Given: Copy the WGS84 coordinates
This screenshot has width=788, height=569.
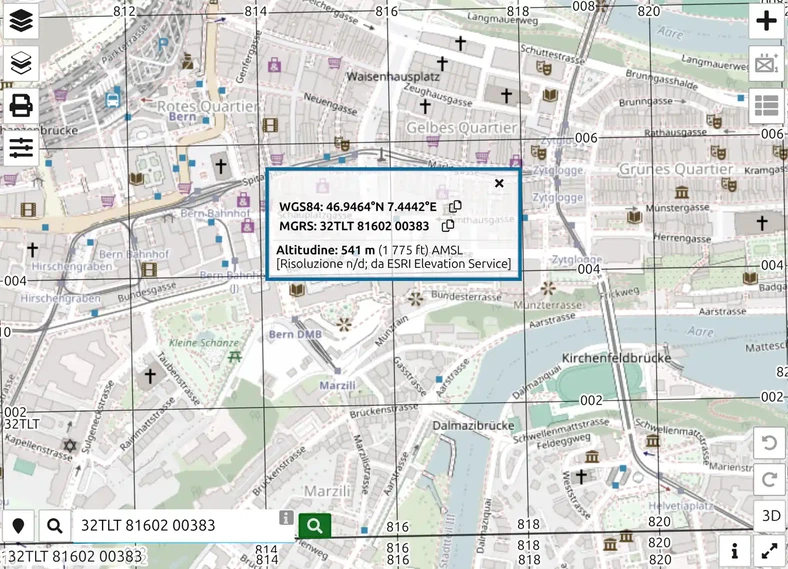Looking at the screenshot, I should [455, 207].
